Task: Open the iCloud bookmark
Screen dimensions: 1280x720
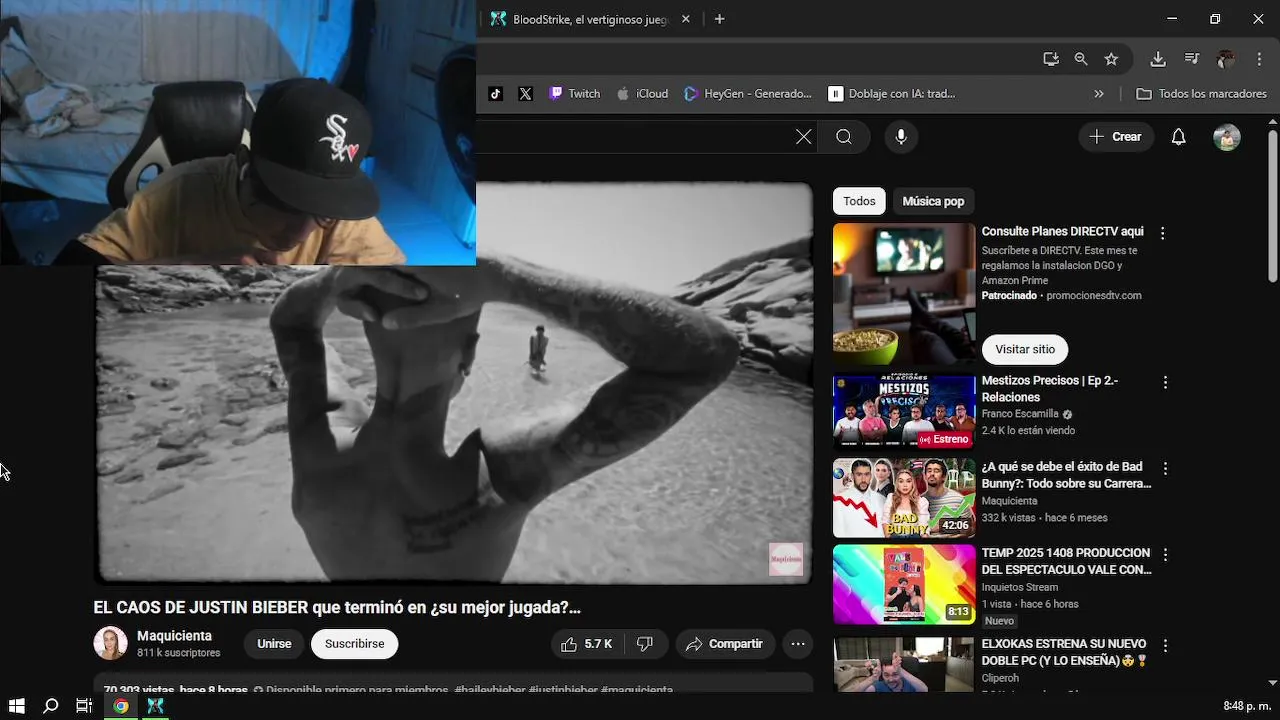Action: click(642, 94)
